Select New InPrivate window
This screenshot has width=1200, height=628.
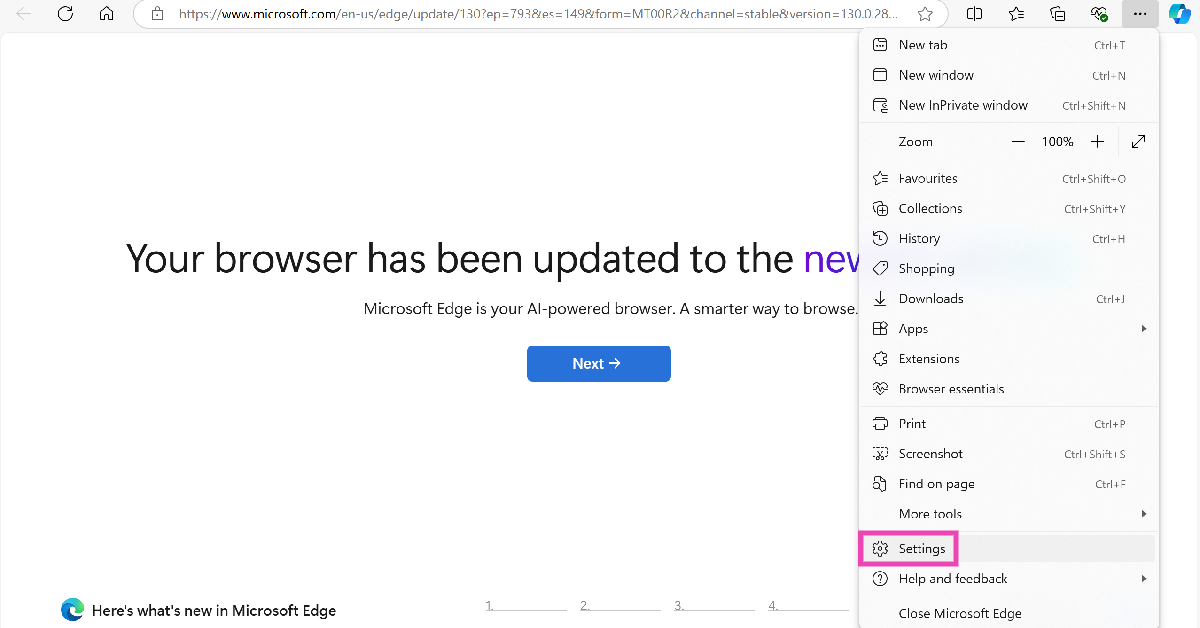tap(962, 105)
